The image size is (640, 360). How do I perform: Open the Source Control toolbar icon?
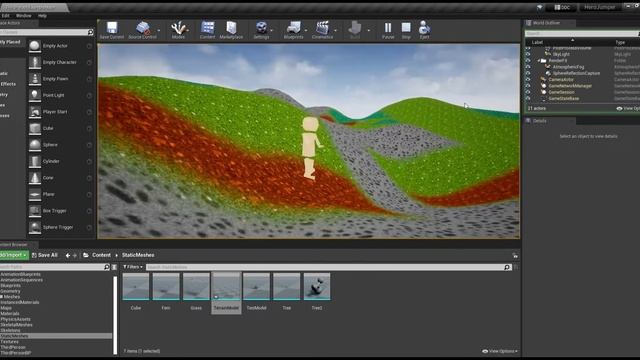click(143, 28)
